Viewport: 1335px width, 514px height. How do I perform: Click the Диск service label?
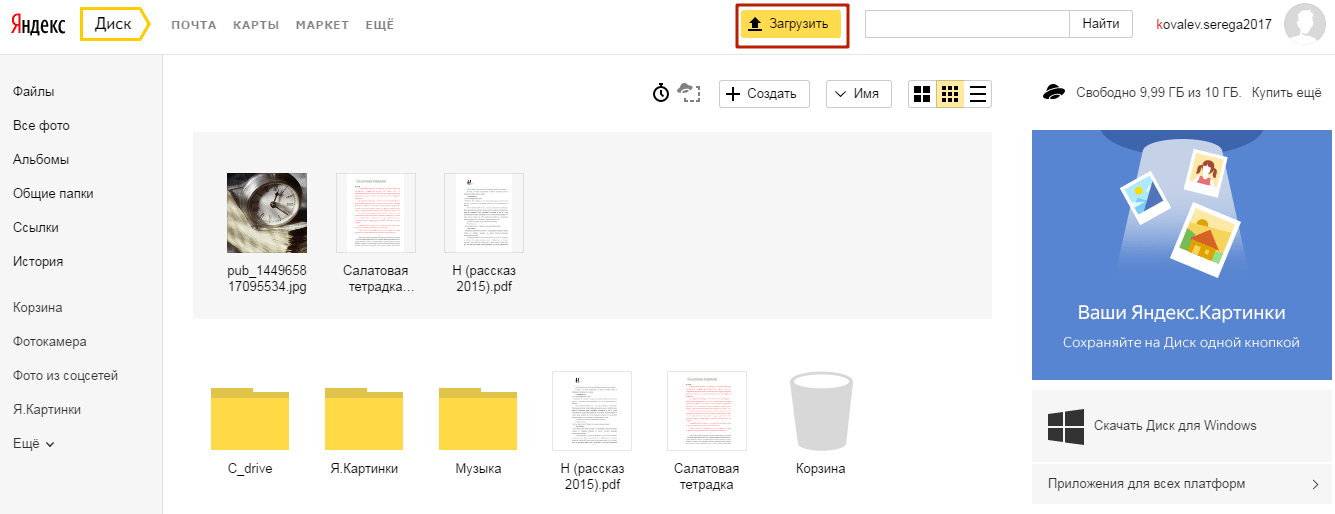click(x=113, y=24)
